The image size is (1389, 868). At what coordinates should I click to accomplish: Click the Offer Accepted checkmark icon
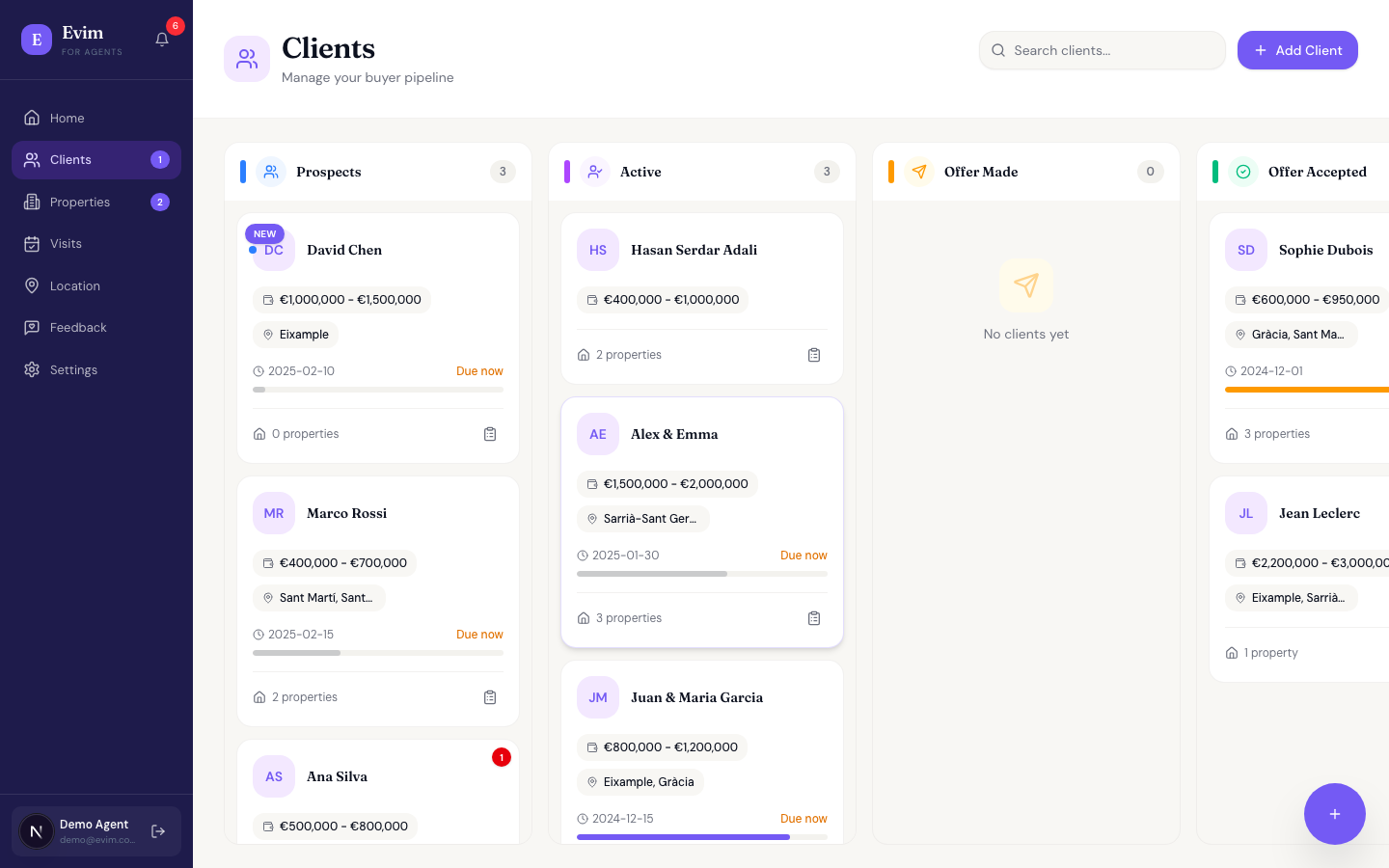click(x=1243, y=172)
